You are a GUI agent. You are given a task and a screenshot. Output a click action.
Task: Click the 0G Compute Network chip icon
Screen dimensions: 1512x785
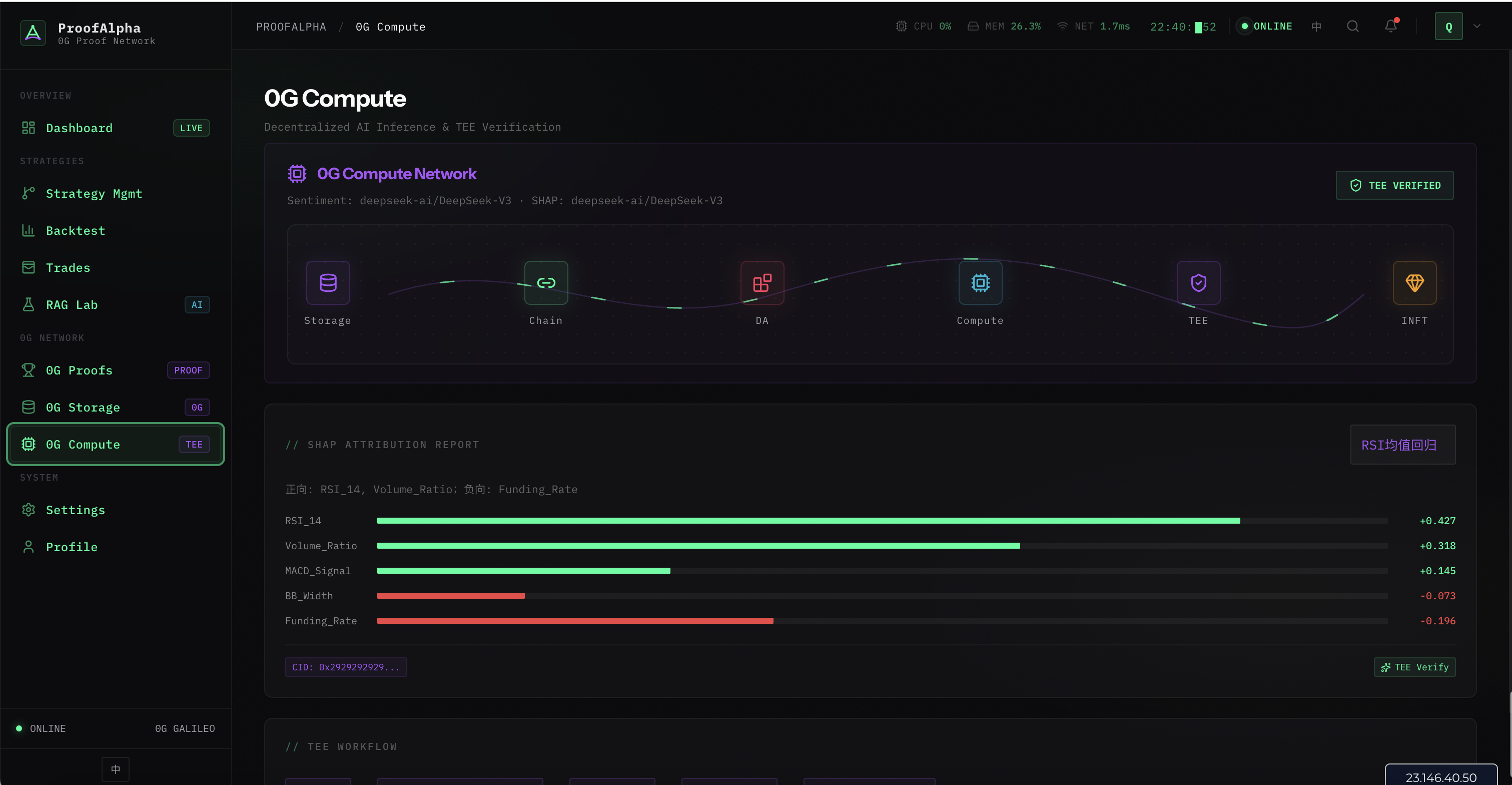click(x=297, y=174)
